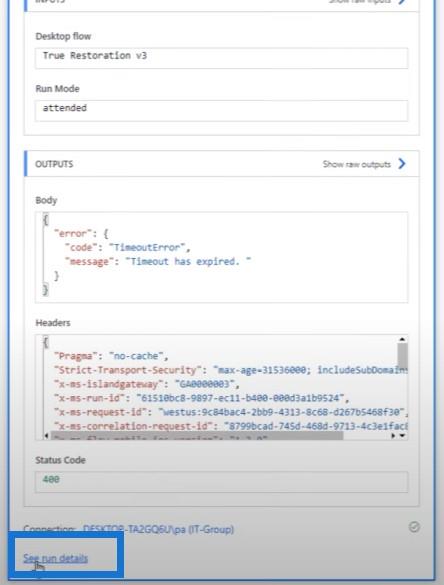Viewport: 444px width, 585px height.
Task: Click the Headers horizontal scrollbar thumb
Action: (x=197, y=436)
